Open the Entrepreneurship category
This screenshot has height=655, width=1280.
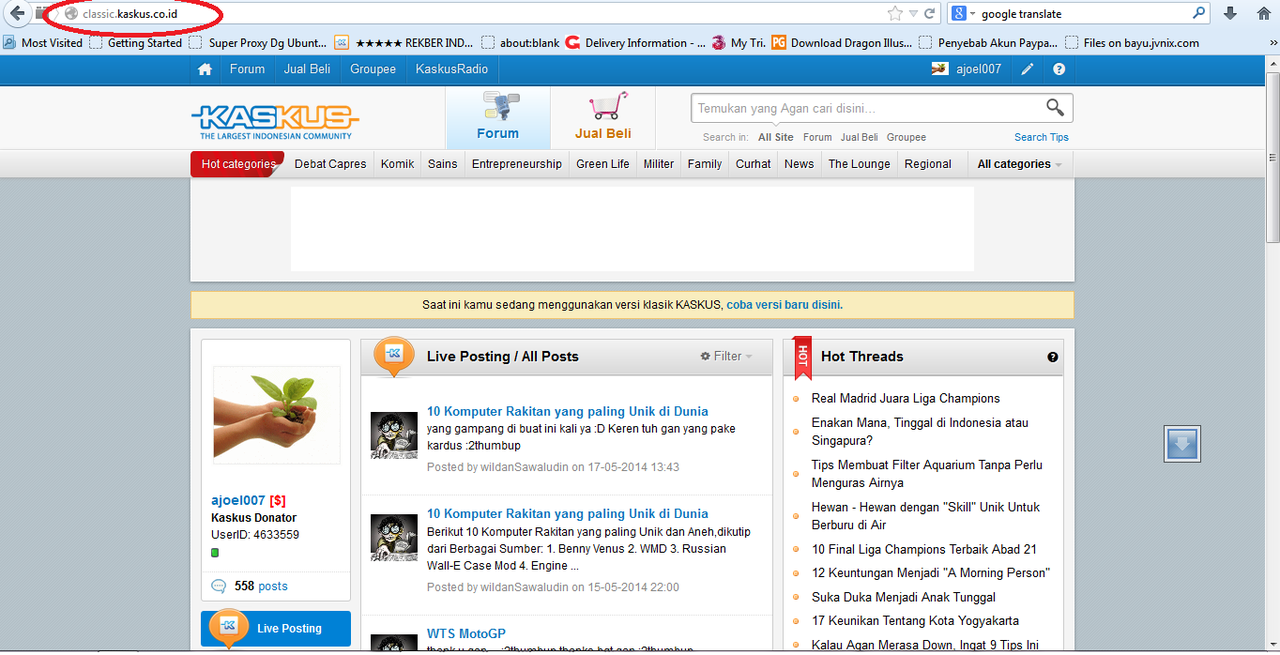coord(517,164)
